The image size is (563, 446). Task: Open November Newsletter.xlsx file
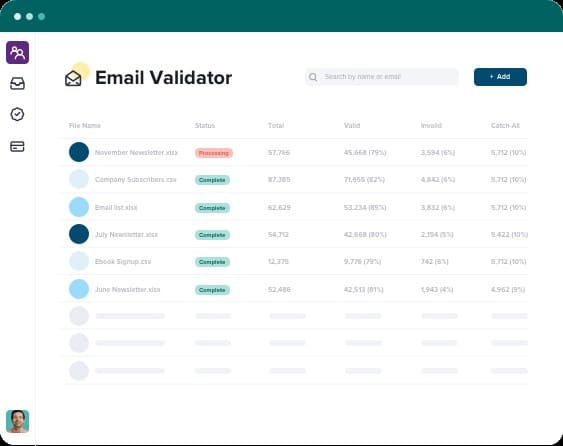pyautogui.click(x=136, y=153)
